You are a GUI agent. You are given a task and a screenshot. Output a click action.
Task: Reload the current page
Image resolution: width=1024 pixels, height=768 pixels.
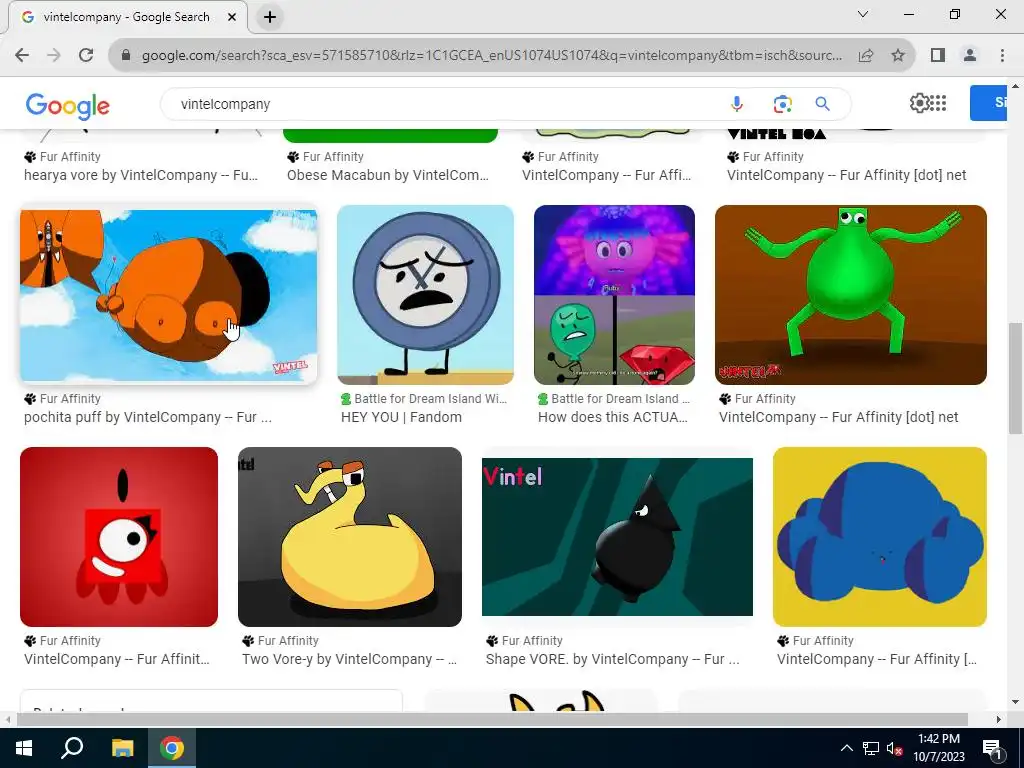click(86, 55)
